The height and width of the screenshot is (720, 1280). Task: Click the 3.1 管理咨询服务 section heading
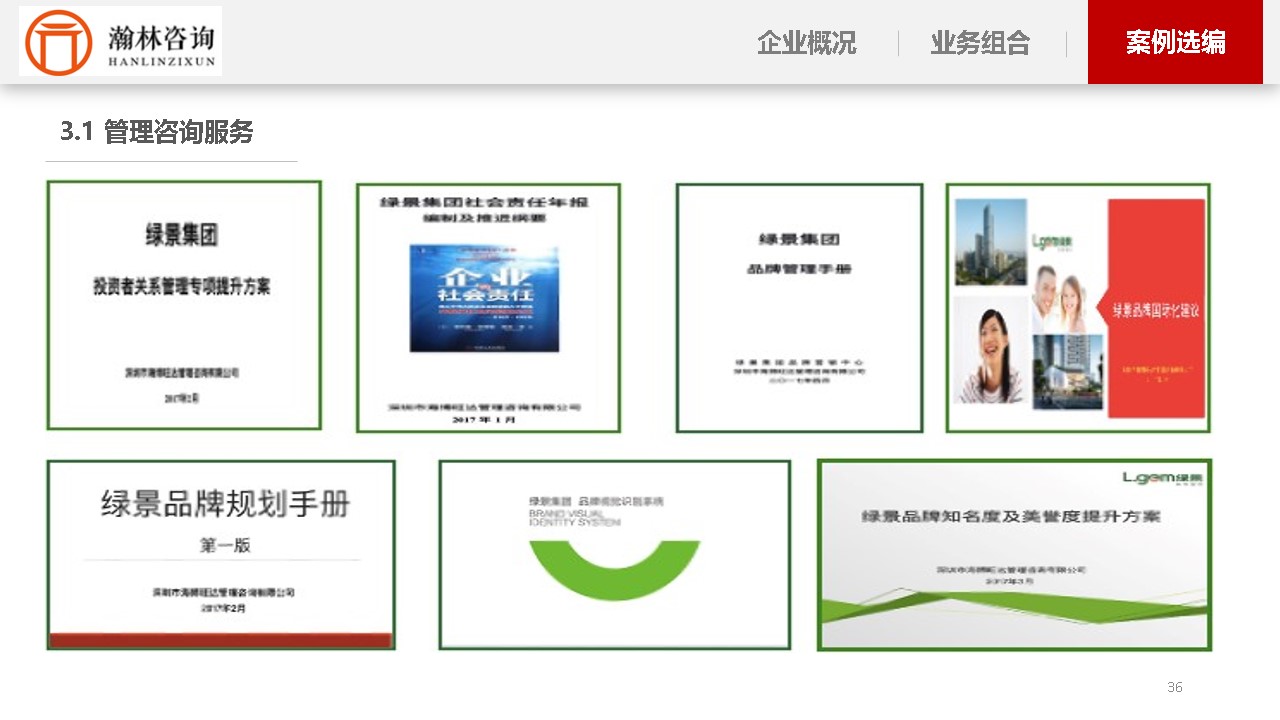click(x=157, y=131)
